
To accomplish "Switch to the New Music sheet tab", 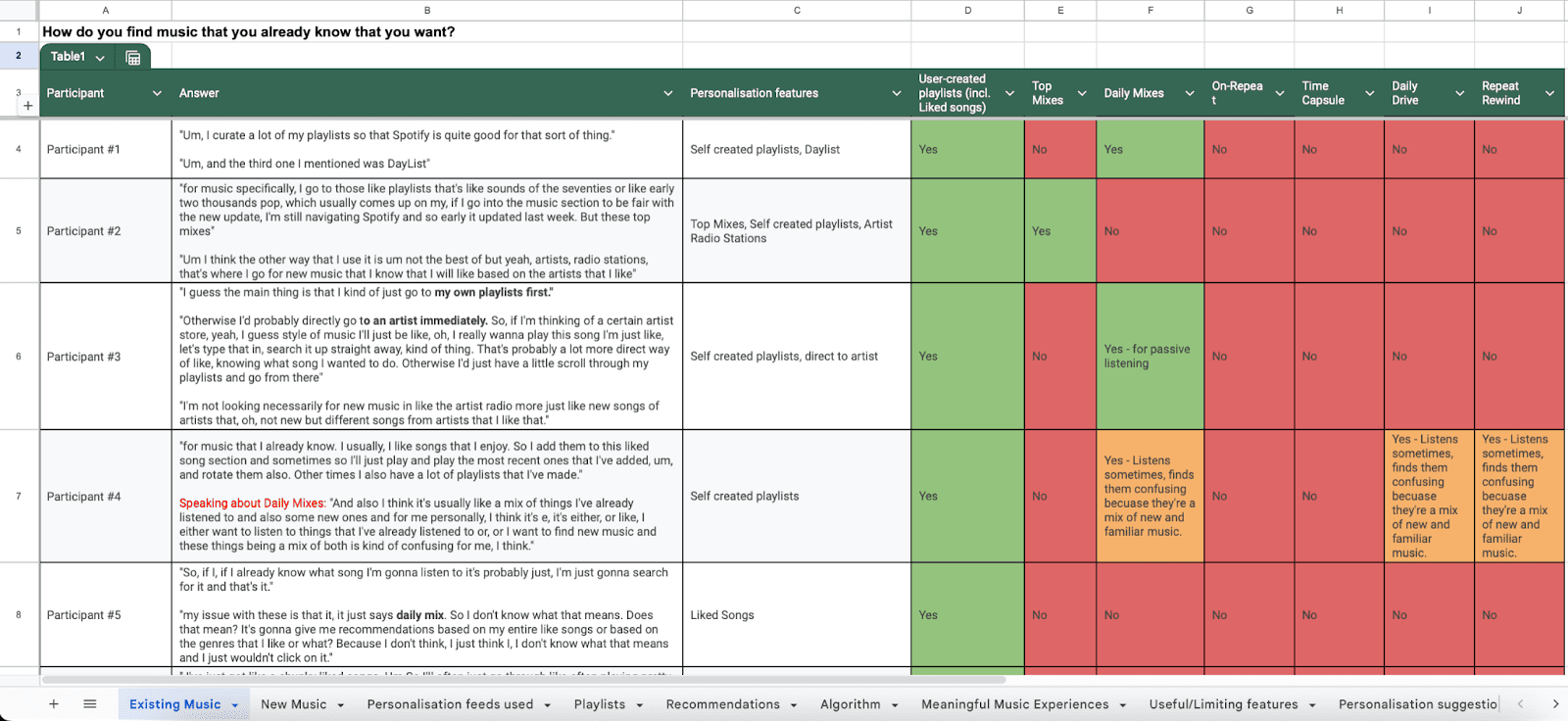I will pyautogui.click(x=294, y=704).
